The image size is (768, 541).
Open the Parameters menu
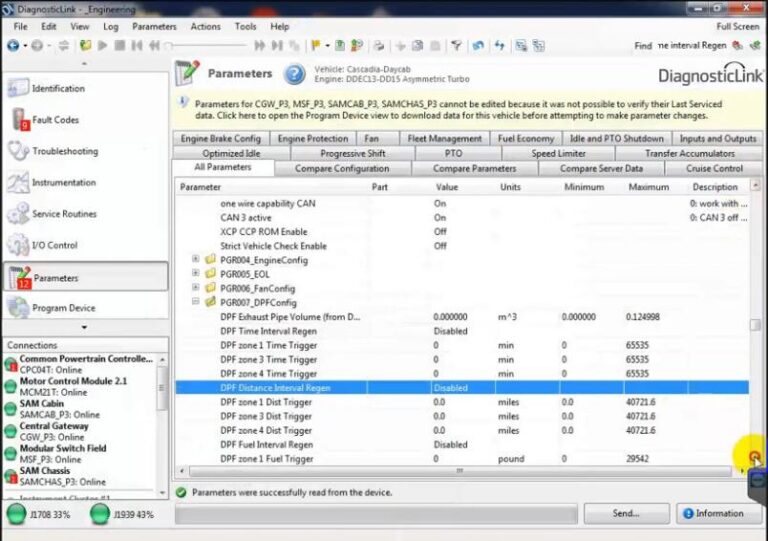pyautogui.click(x=154, y=27)
